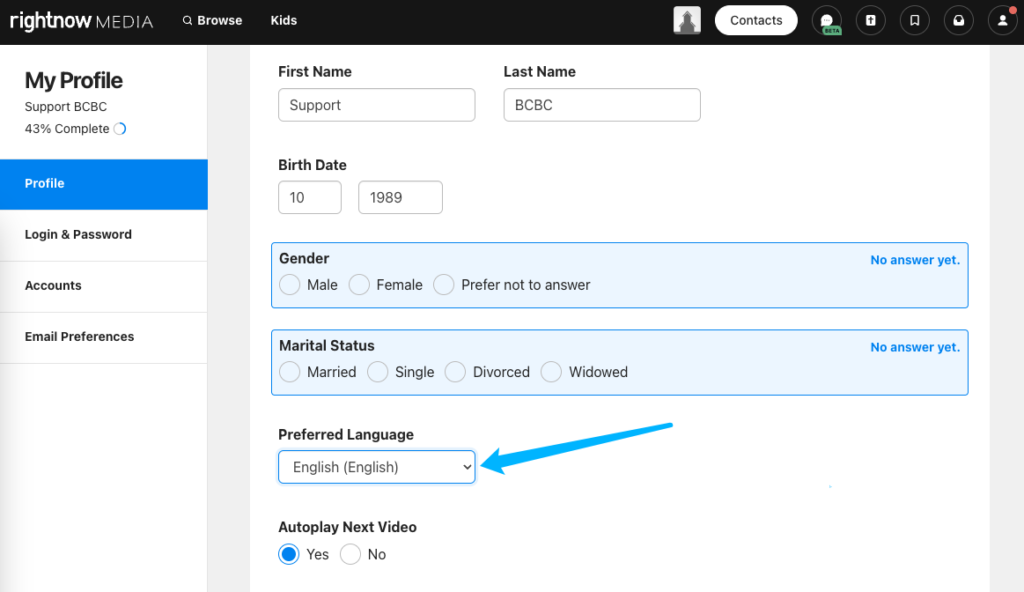Click the Browse search icon
Screen dimensions: 1024x592
(187, 20)
